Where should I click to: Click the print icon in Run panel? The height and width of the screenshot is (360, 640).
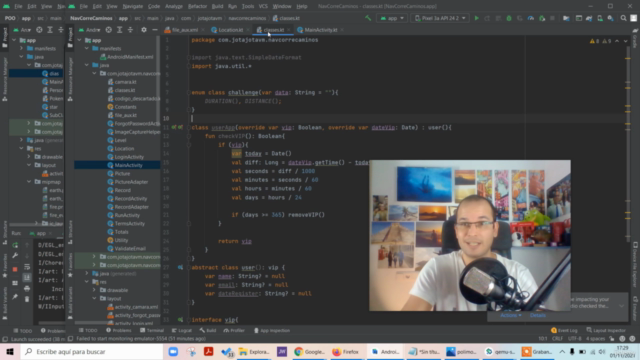click(x=27, y=289)
